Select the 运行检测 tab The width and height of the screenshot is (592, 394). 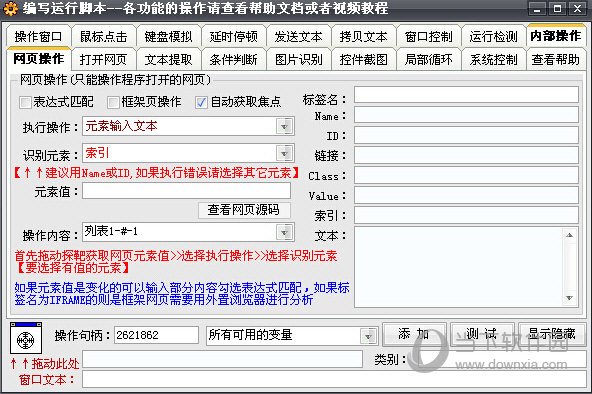(x=493, y=37)
